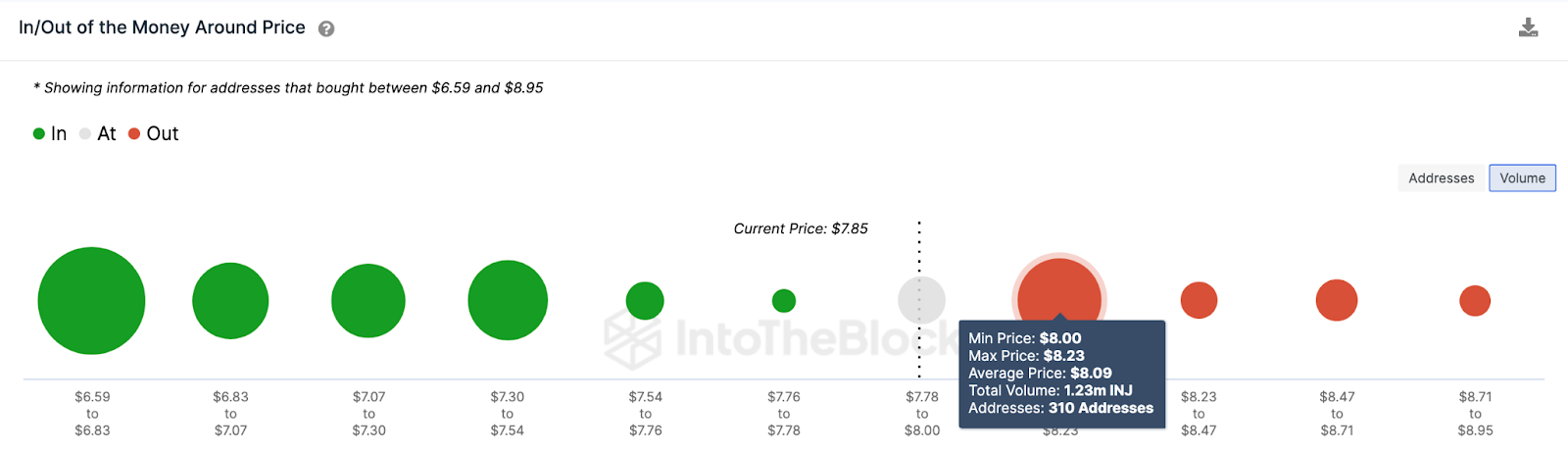Image resolution: width=1568 pixels, height=452 pixels.
Task: Select the gray $7.78 to $8.00 bubble
Action: (922, 300)
